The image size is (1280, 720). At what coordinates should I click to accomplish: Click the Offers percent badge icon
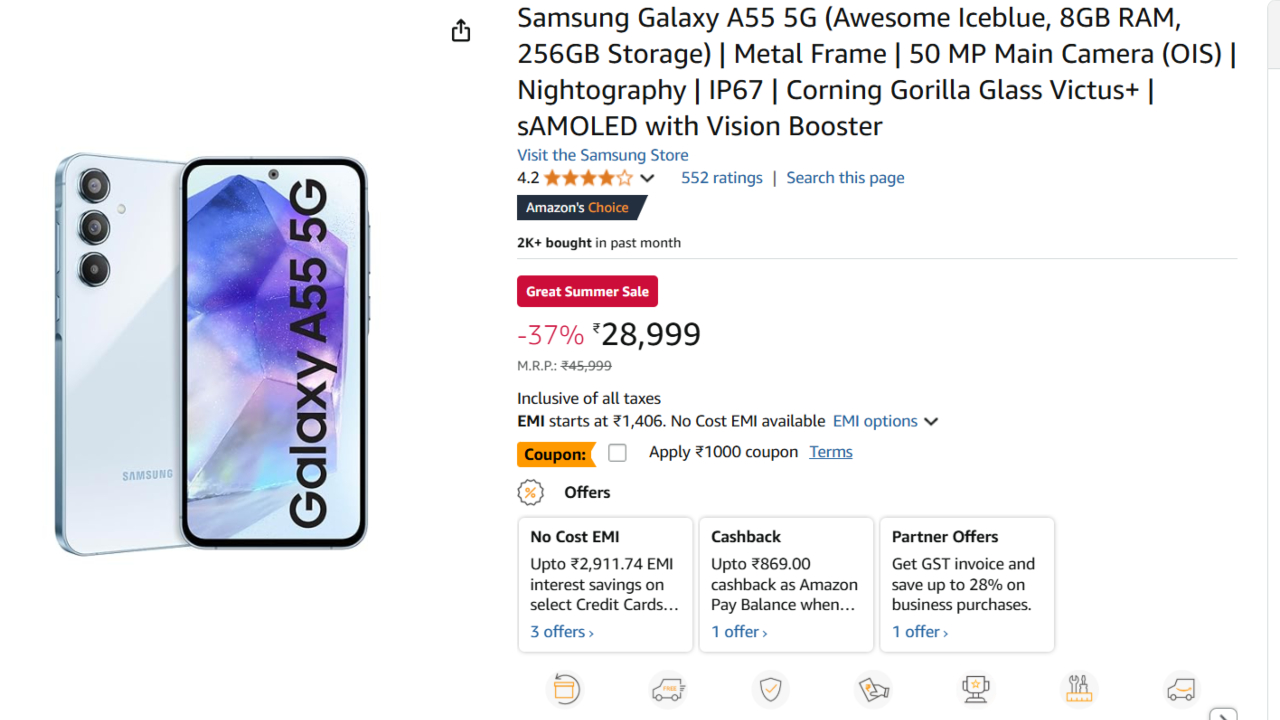(x=530, y=492)
